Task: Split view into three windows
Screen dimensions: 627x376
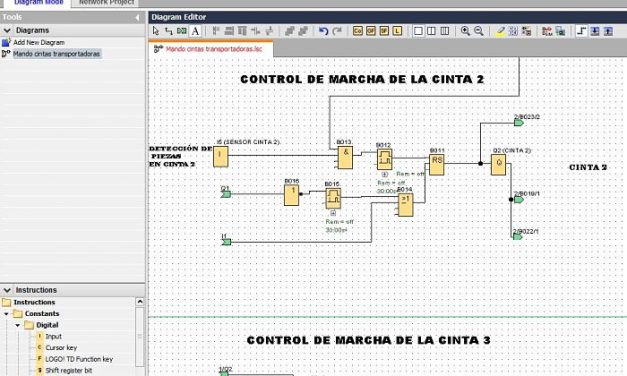Action: point(445,31)
